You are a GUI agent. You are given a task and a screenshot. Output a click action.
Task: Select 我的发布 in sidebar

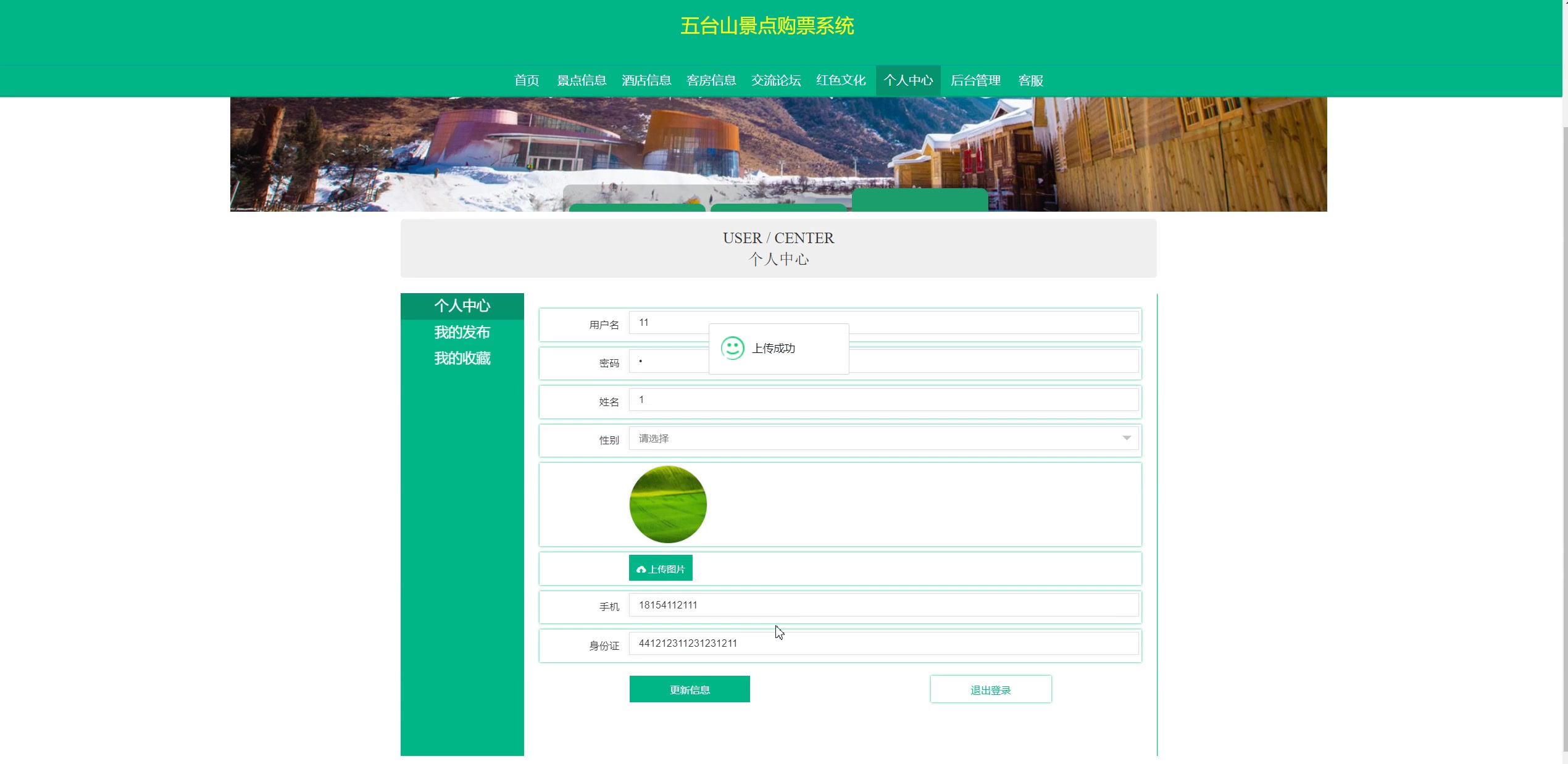pyautogui.click(x=462, y=332)
